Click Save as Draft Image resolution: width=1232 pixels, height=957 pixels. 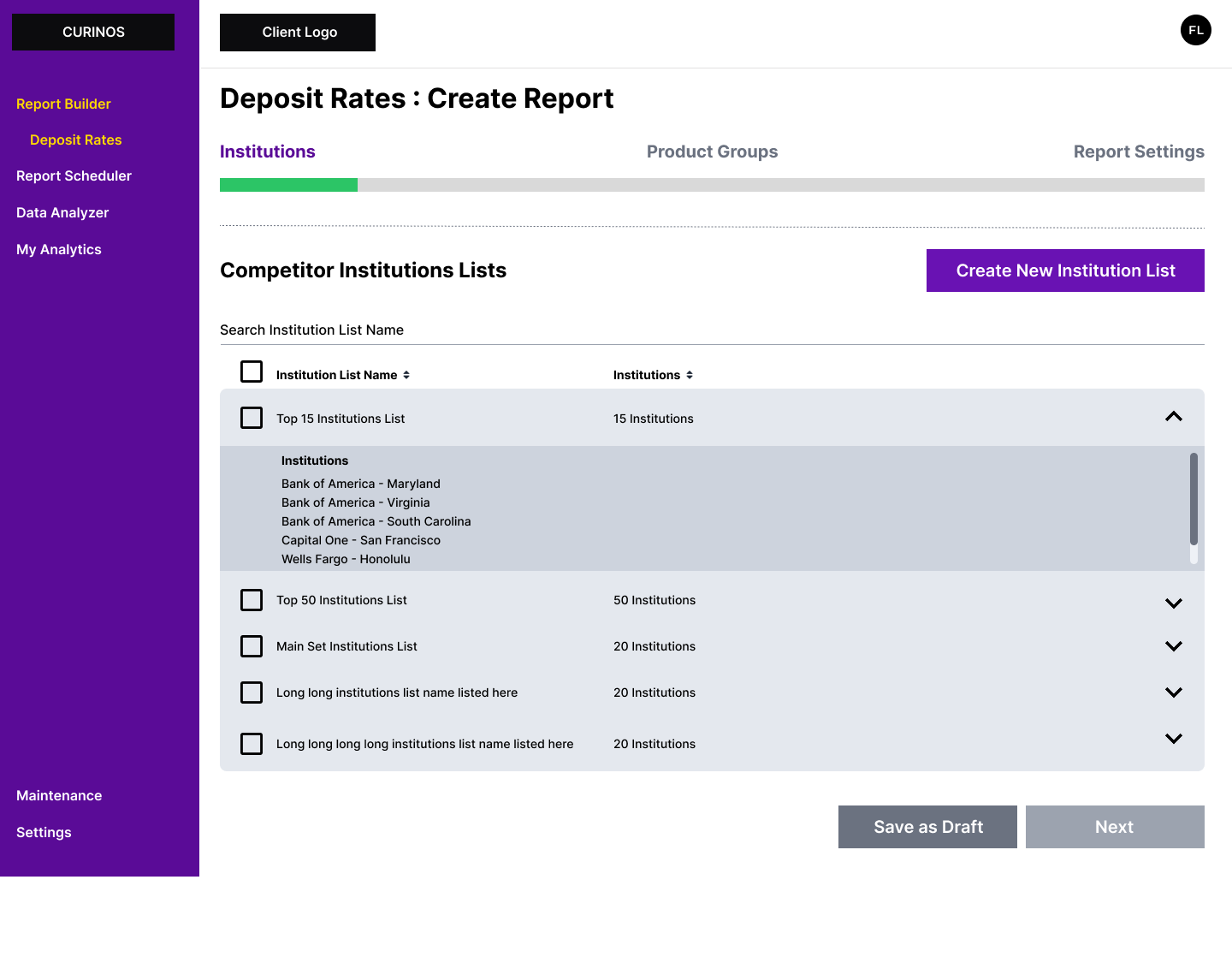(927, 827)
